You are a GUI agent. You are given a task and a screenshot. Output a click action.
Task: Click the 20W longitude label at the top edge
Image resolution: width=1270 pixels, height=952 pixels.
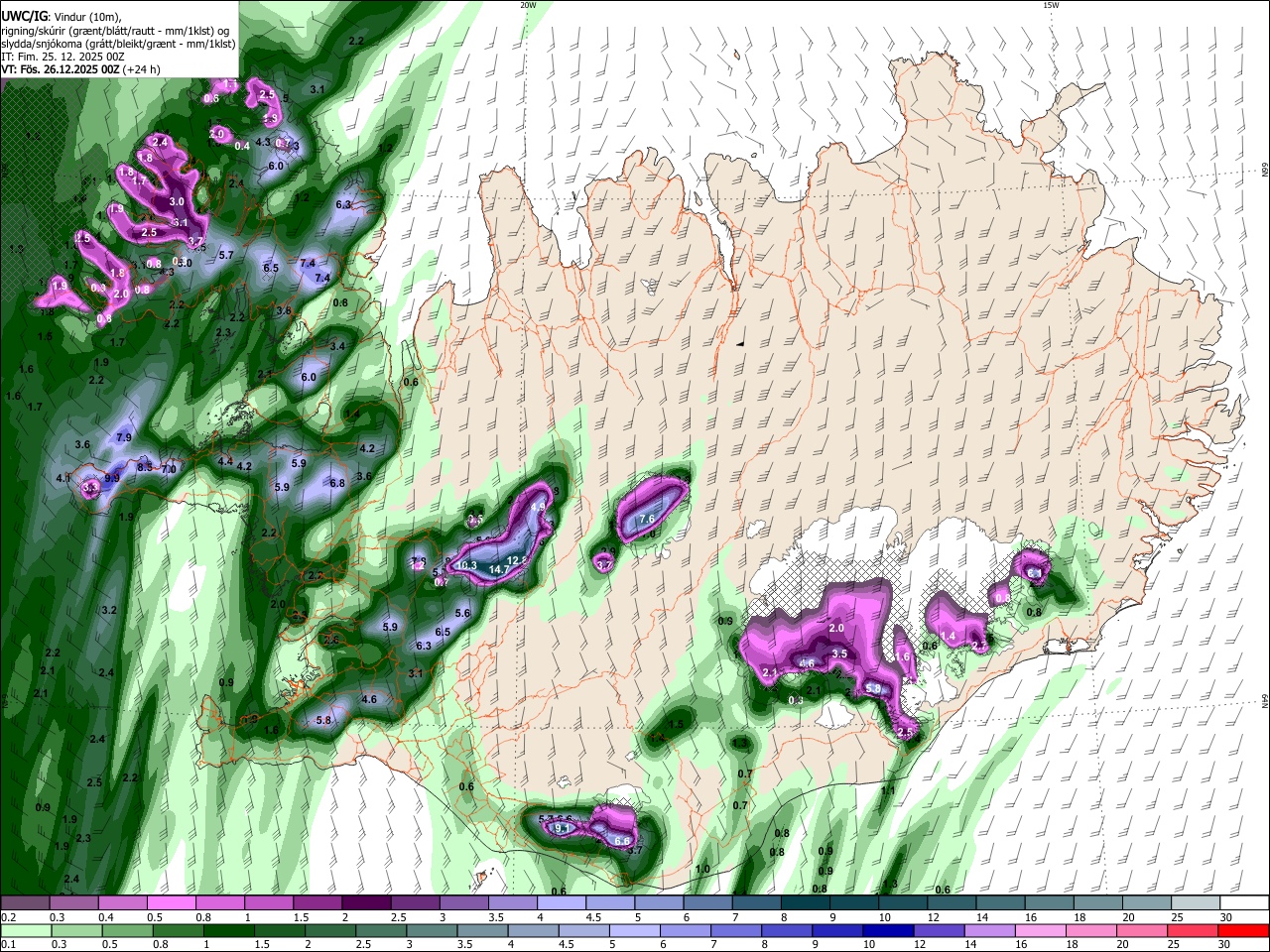[x=528, y=5]
